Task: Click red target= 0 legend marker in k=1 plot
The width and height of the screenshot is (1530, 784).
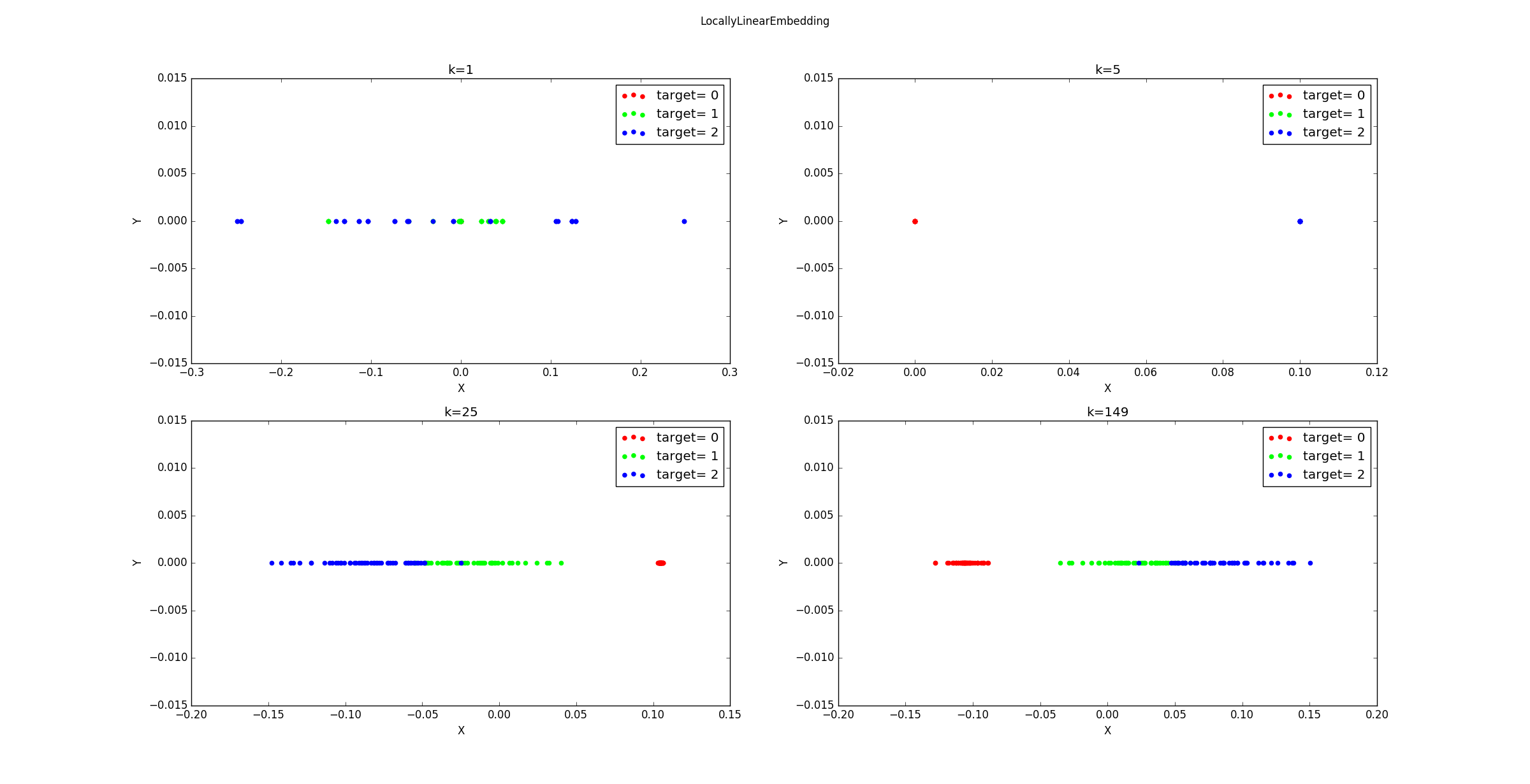Action: point(634,96)
